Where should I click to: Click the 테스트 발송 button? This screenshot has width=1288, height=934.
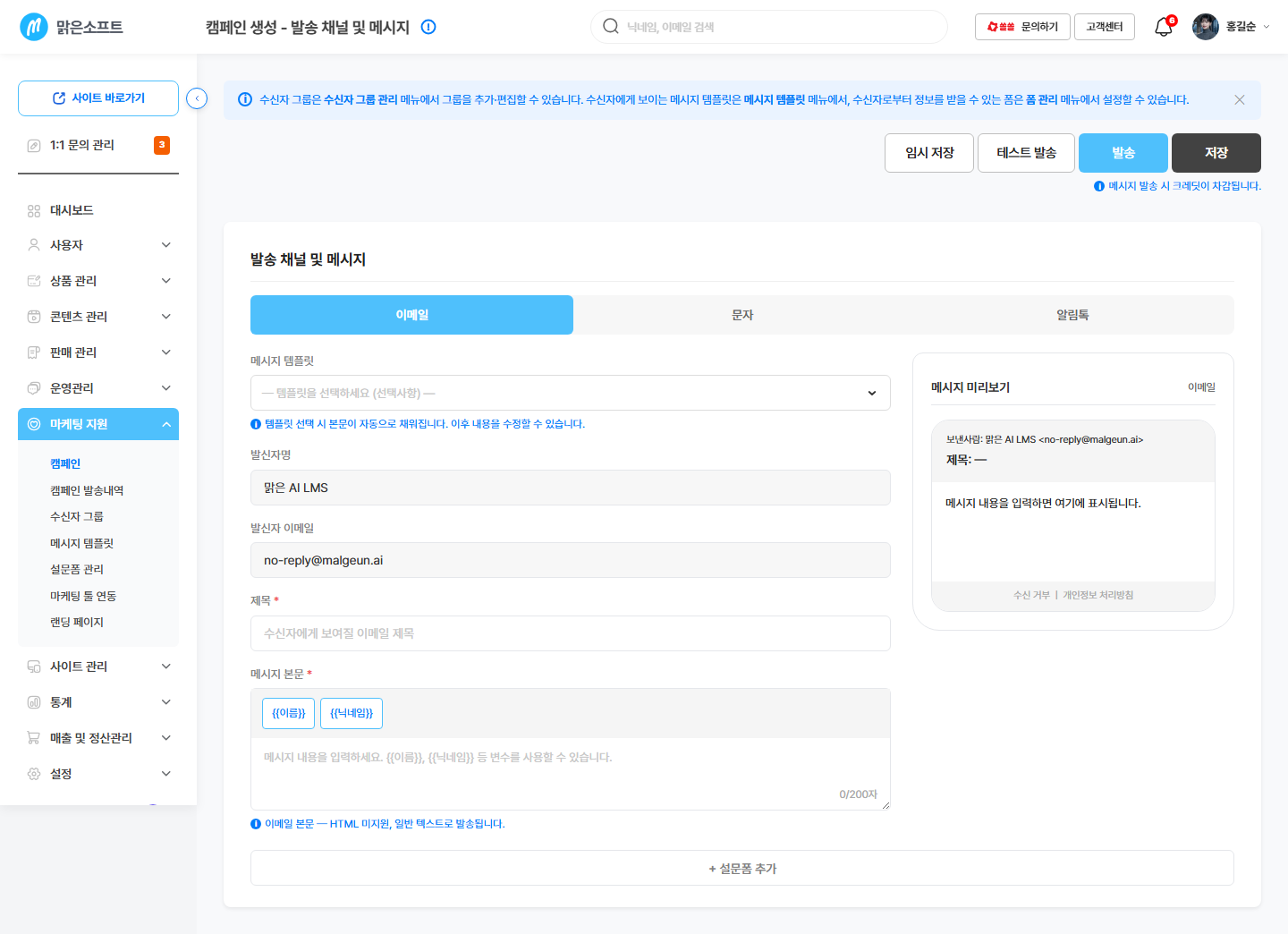(1027, 153)
